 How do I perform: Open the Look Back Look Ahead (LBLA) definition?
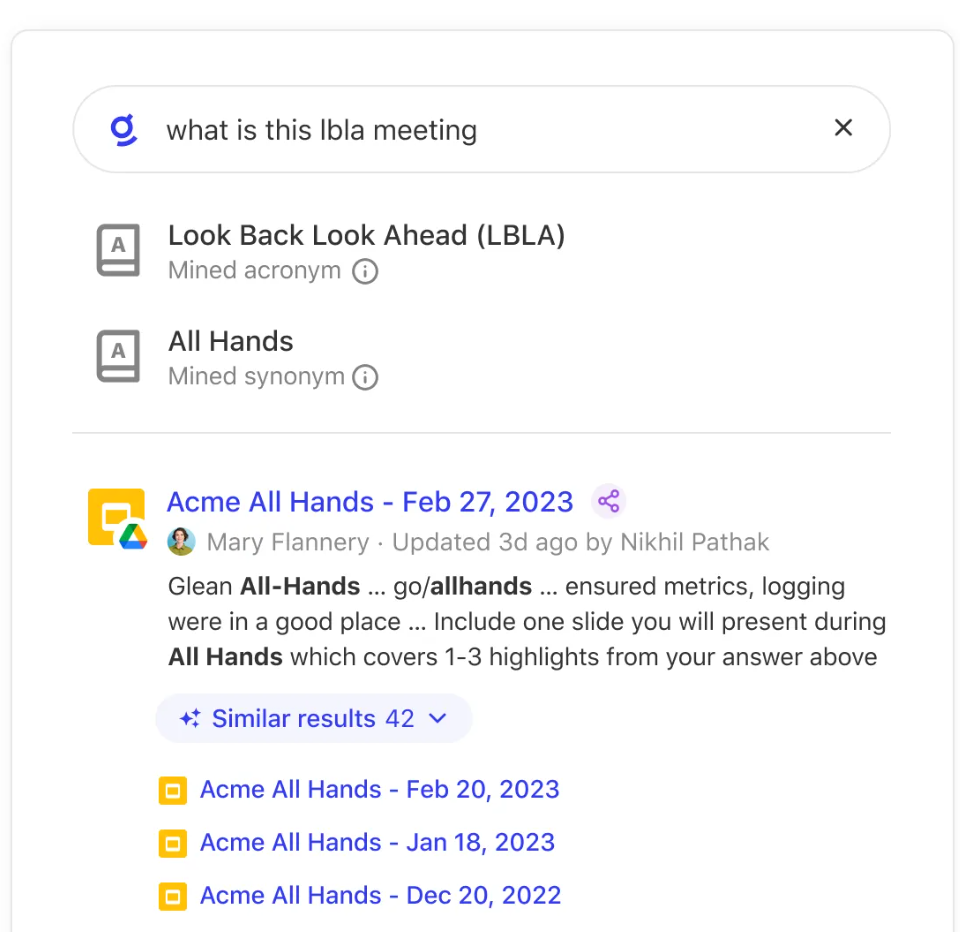click(366, 236)
